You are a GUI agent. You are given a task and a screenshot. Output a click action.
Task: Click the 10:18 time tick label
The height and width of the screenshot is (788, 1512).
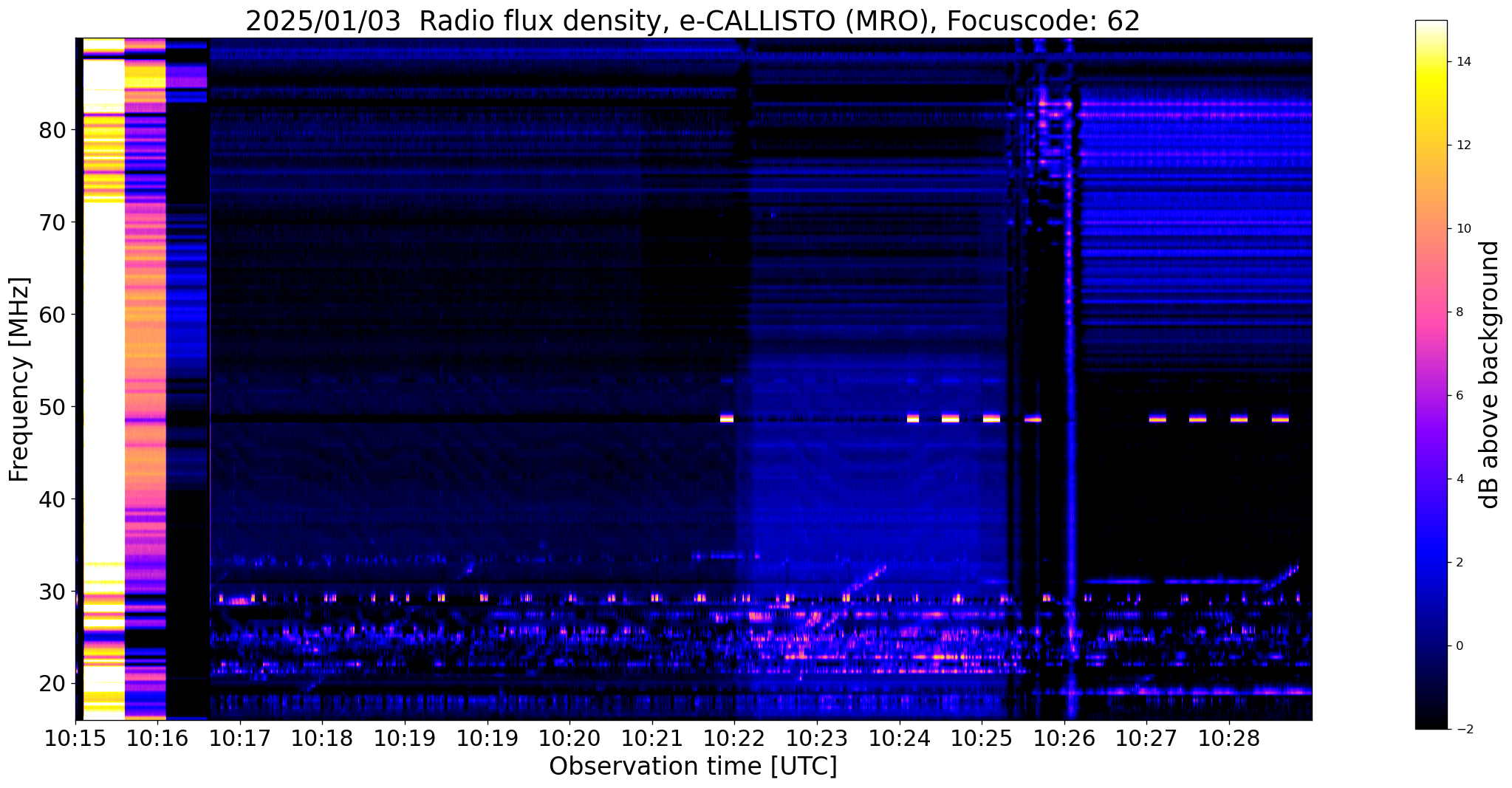pos(322,739)
